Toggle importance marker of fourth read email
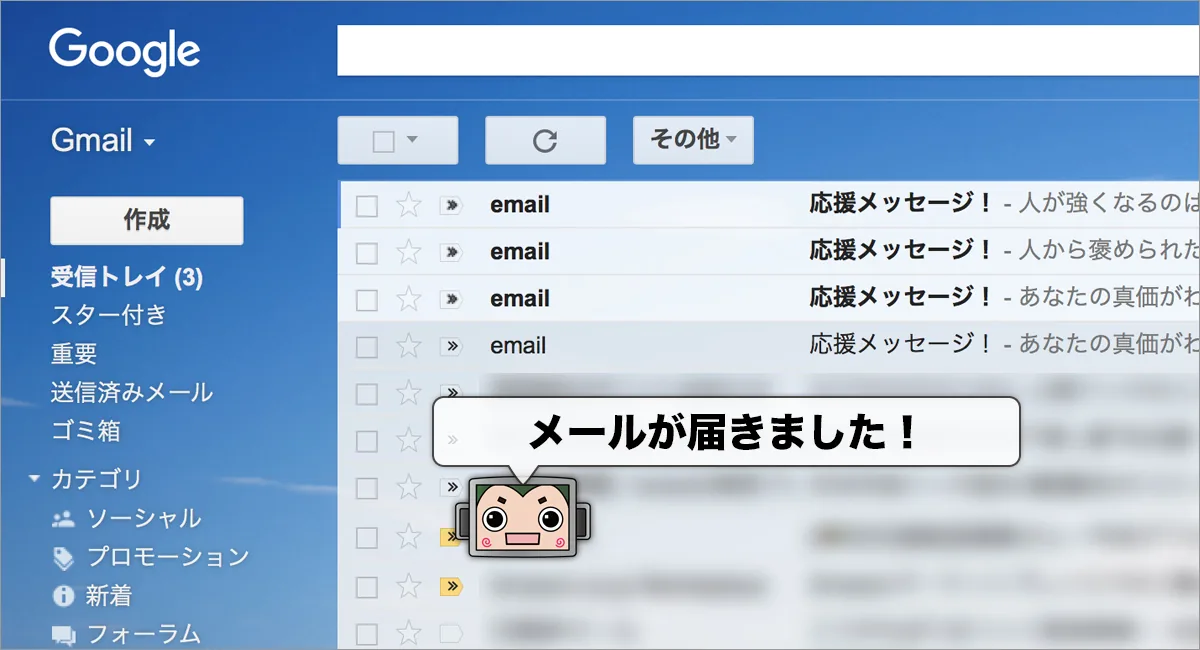The width and height of the screenshot is (1200, 650). tap(451, 346)
